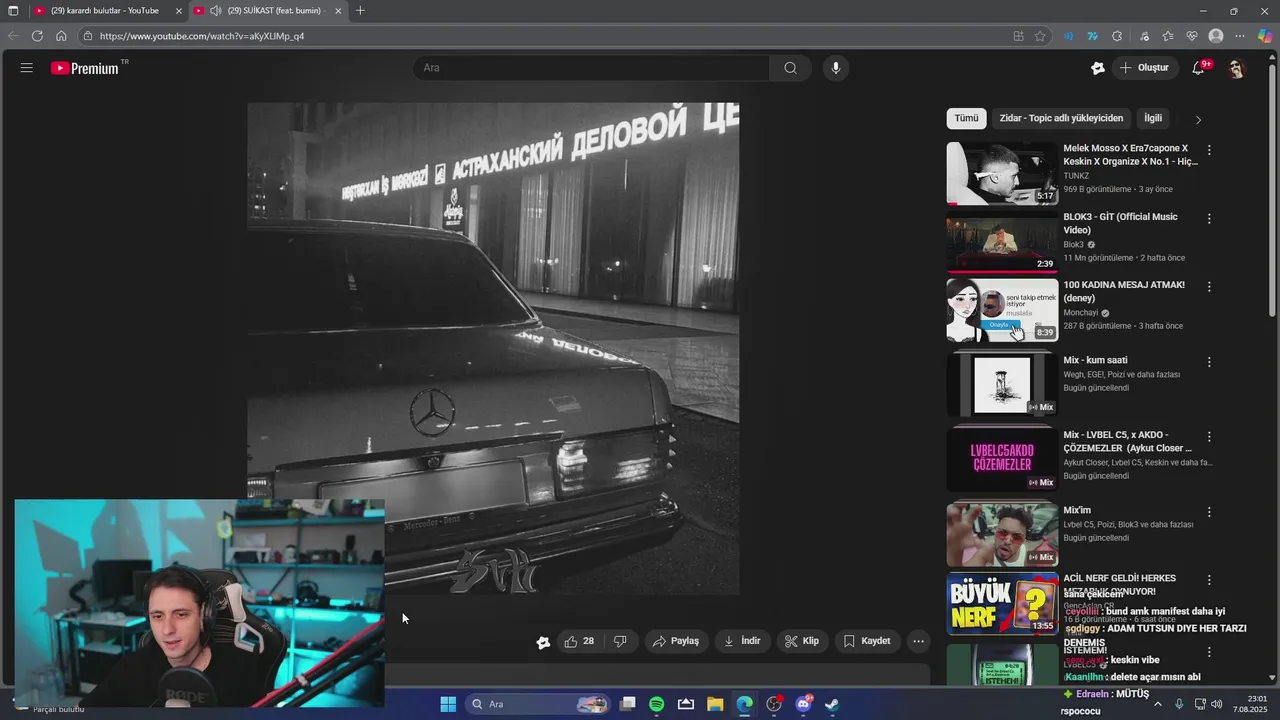
Task: Open more actions ellipsis below video
Action: point(918,641)
